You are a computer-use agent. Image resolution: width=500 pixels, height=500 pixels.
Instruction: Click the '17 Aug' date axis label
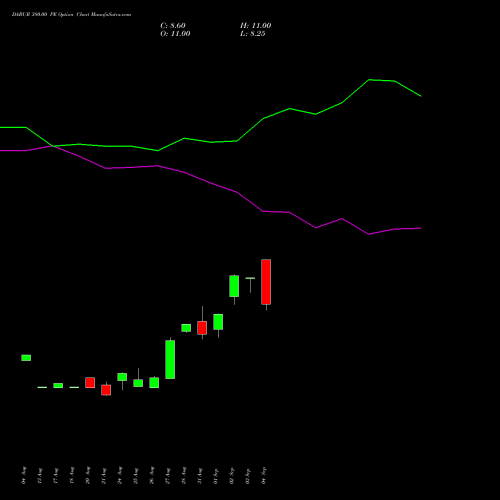(56, 475)
